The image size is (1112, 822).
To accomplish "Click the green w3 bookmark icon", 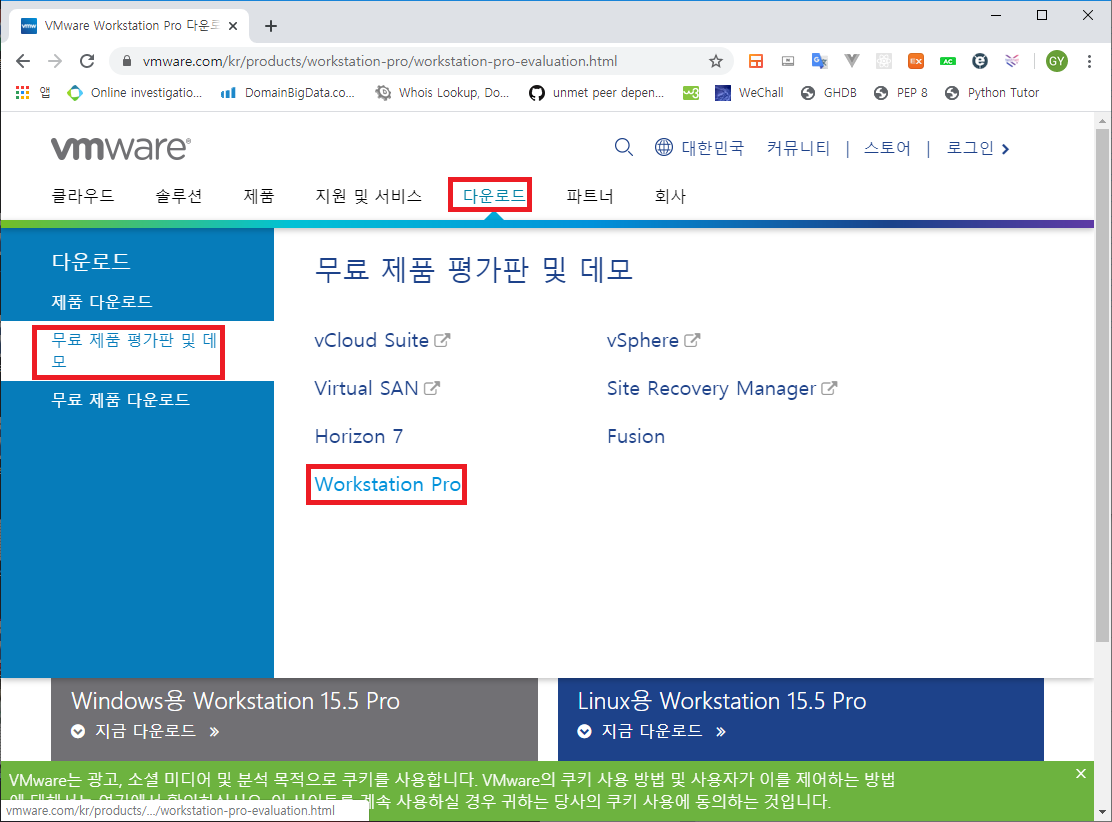I will pyautogui.click(x=691, y=93).
